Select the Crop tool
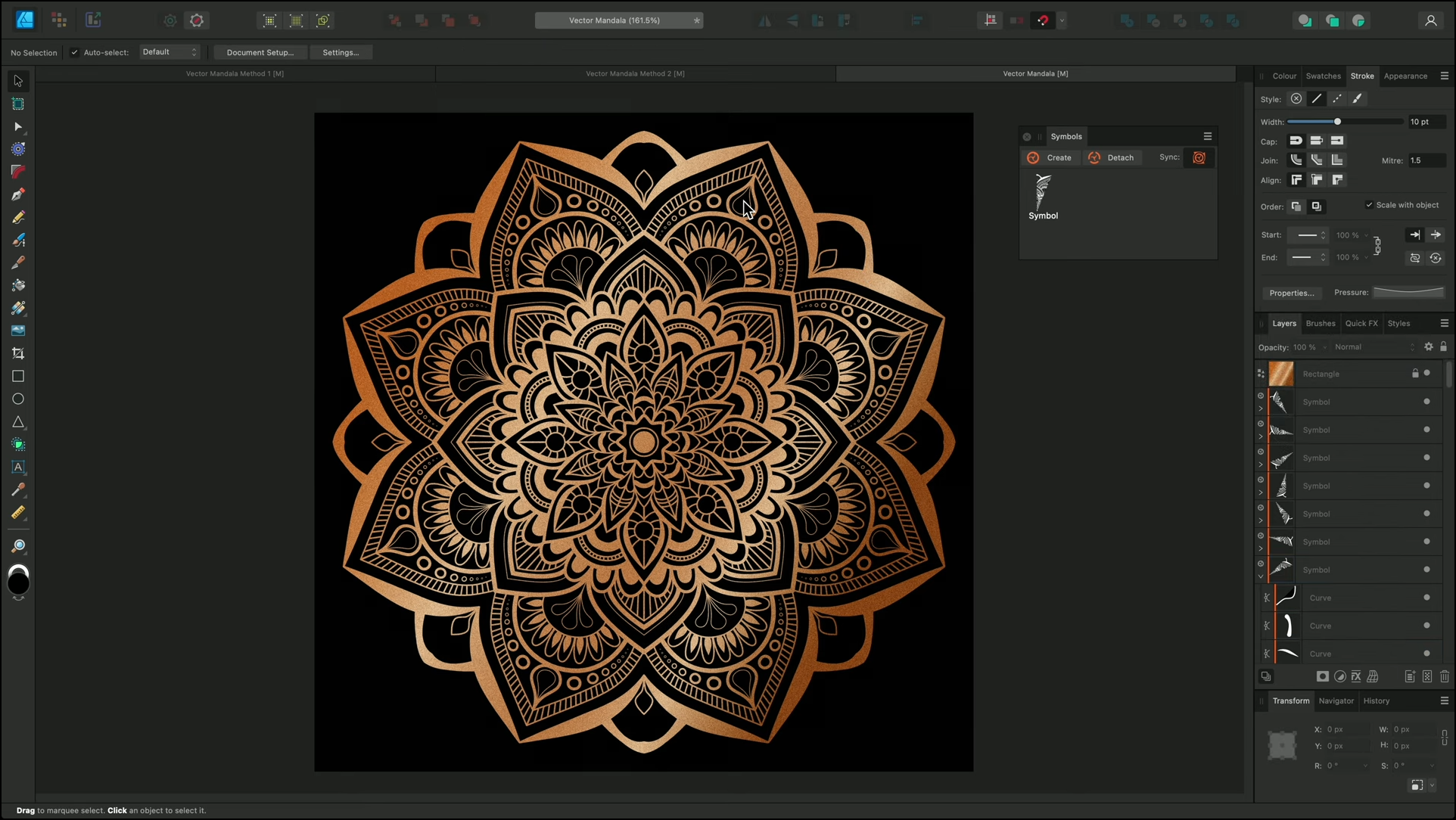 tap(18, 353)
